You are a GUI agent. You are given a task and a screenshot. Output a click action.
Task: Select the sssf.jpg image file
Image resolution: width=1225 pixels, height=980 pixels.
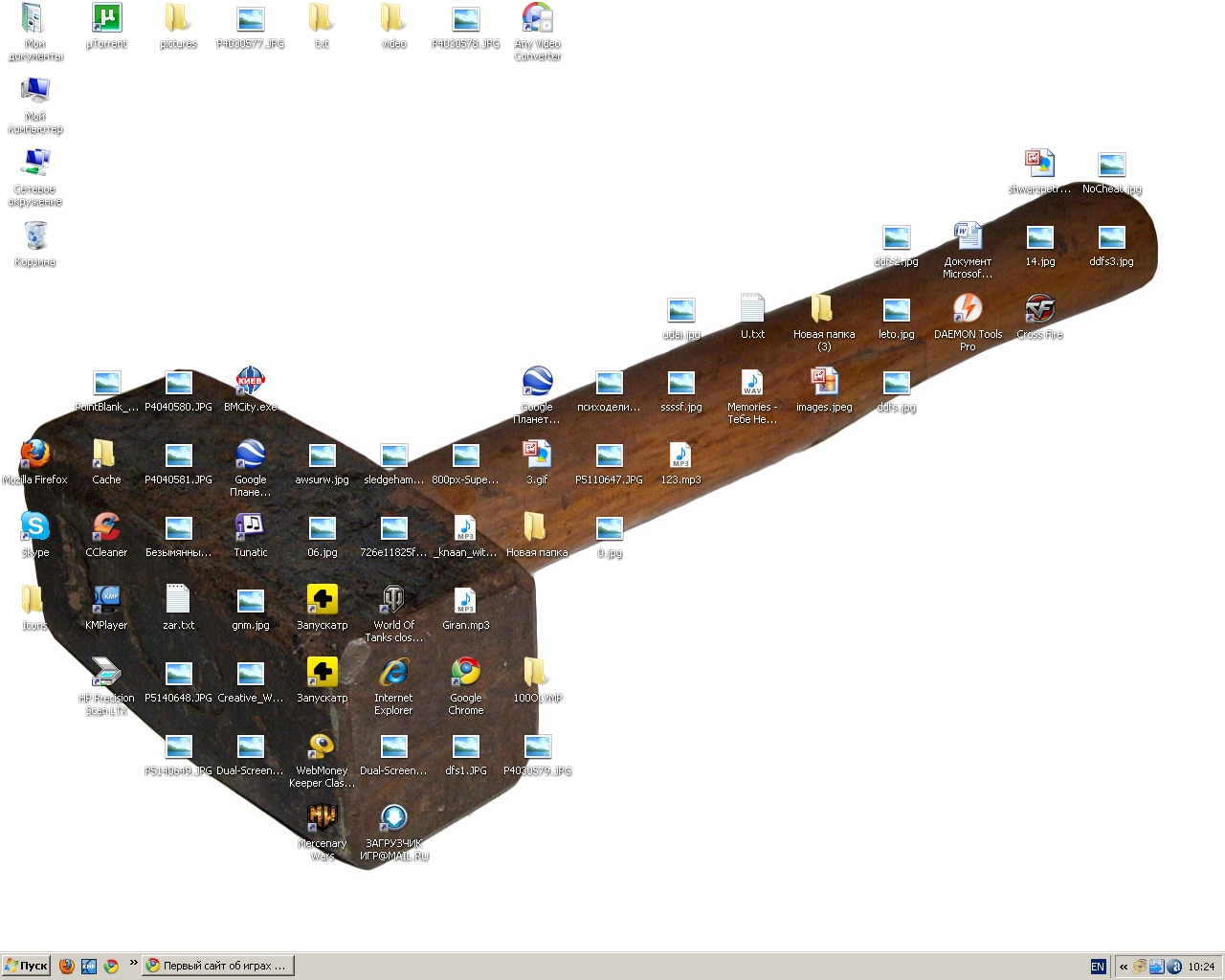pyautogui.click(x=680, y=390)
